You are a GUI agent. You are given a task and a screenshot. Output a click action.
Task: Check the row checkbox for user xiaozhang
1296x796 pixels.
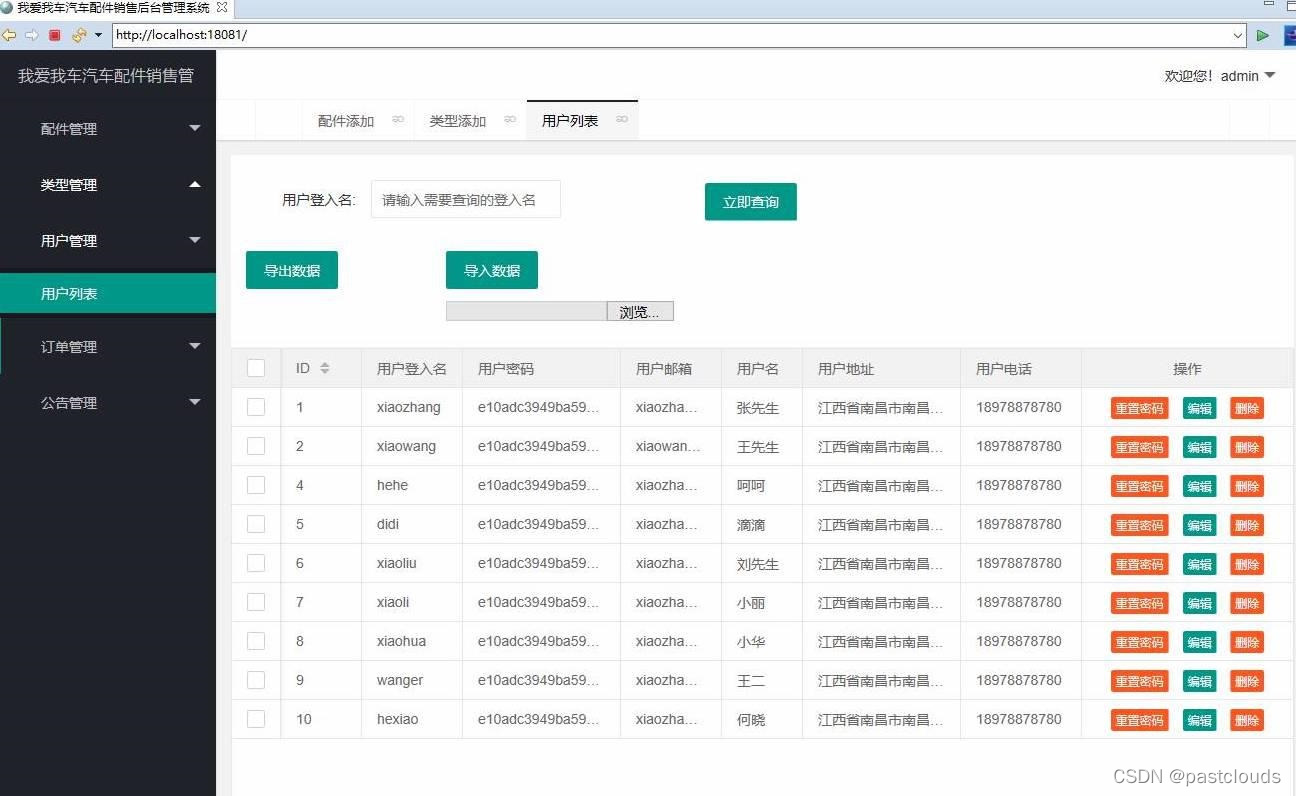tap(256, 407)
